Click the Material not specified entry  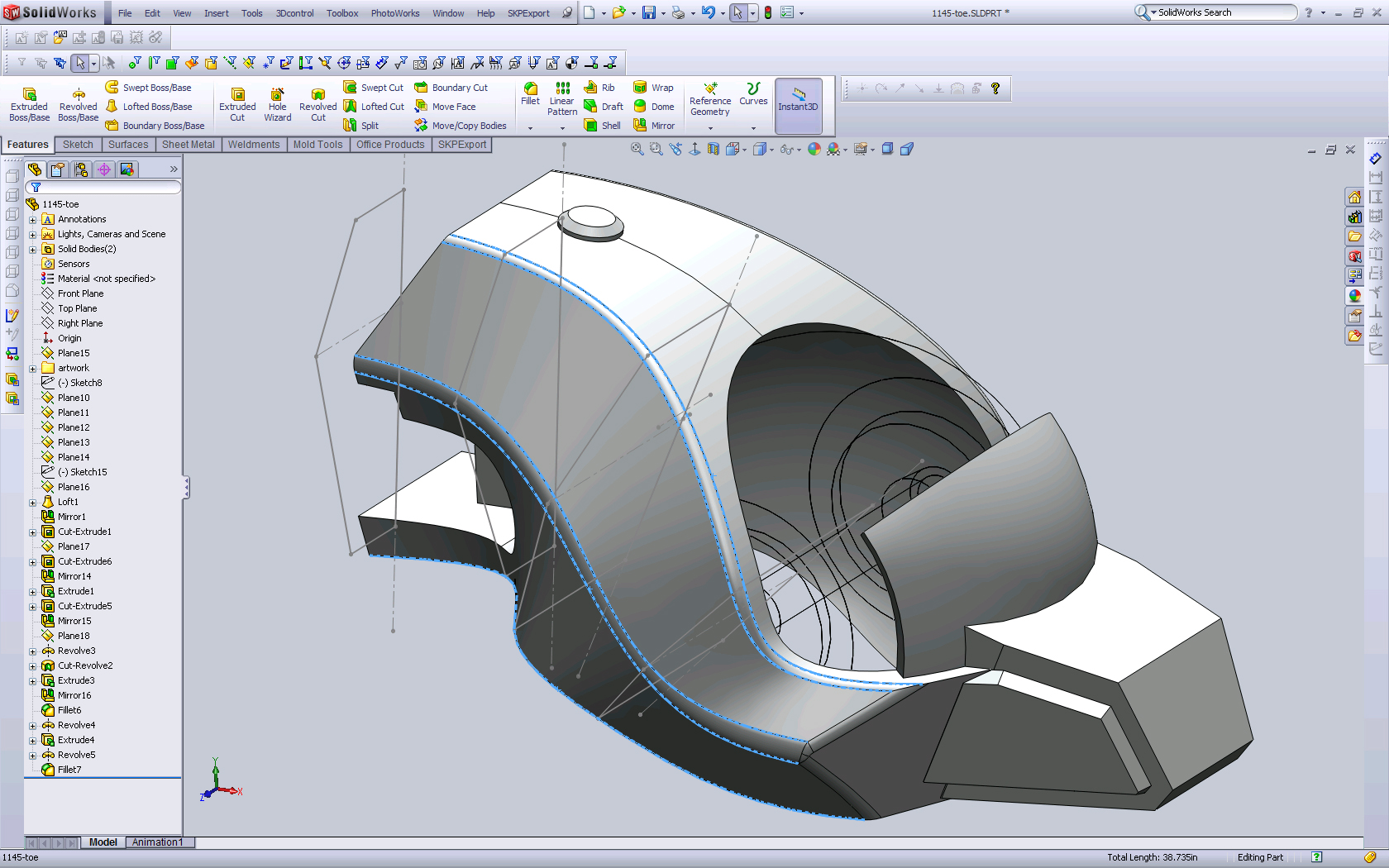click(x=107, y=279)
